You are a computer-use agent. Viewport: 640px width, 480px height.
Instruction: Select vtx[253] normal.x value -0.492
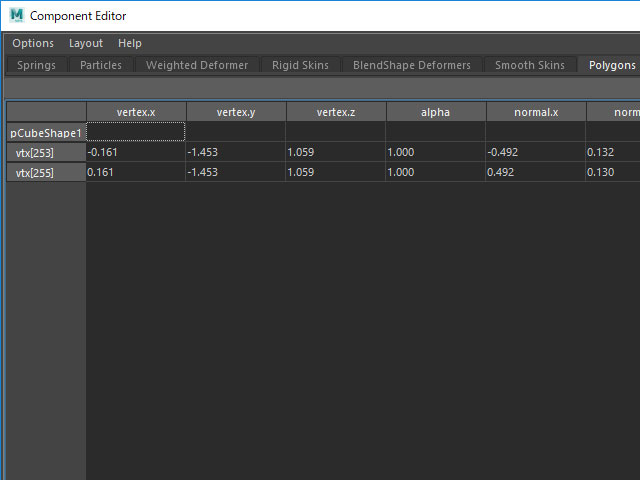[x=535, y=152]
